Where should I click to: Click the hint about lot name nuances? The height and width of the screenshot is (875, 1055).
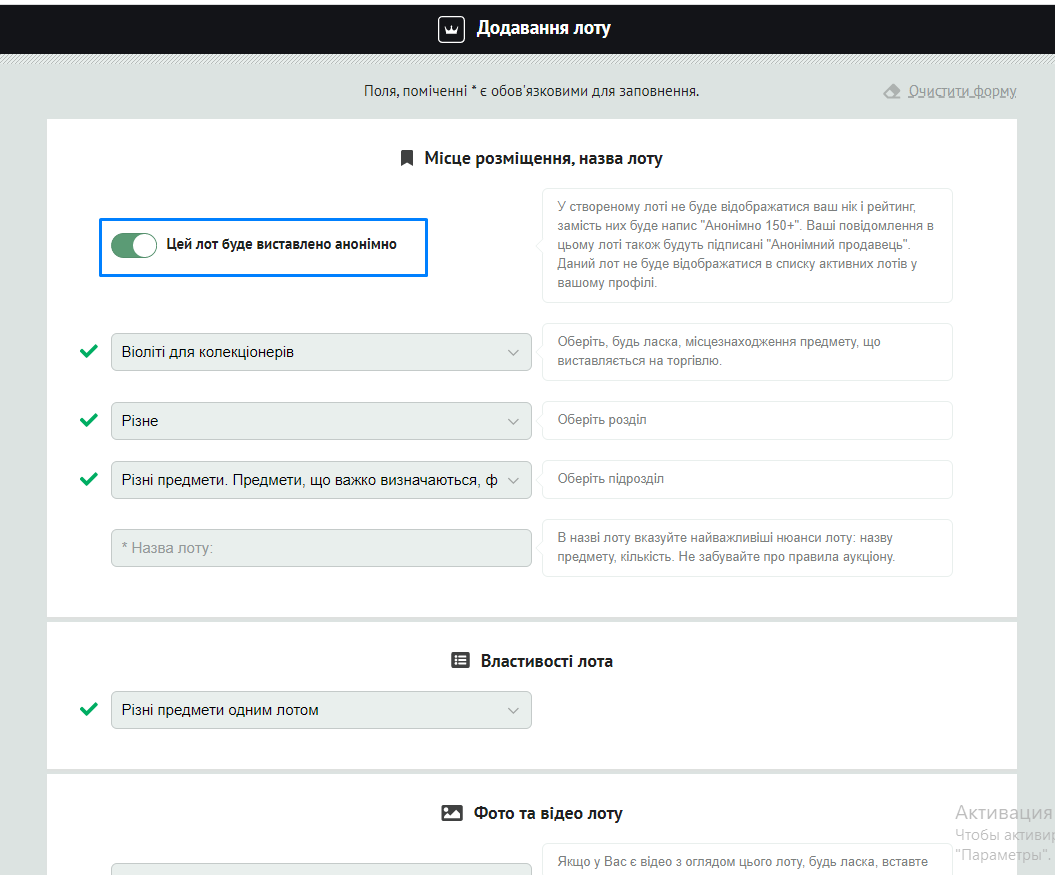[x=747, y=547]
